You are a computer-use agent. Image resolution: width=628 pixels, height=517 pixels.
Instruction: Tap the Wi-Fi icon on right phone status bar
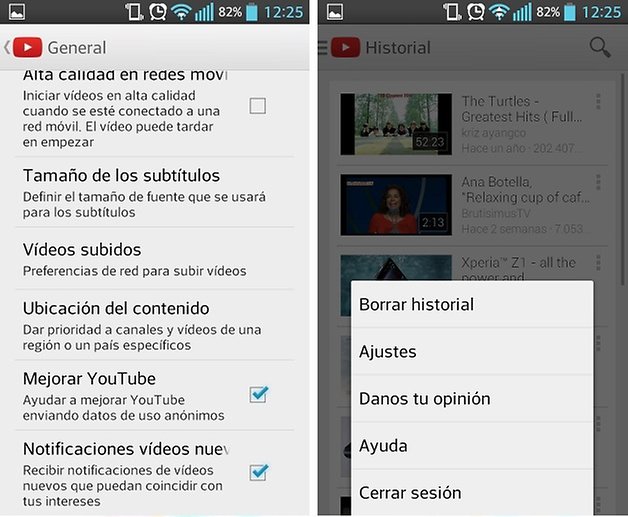(499, 12)
